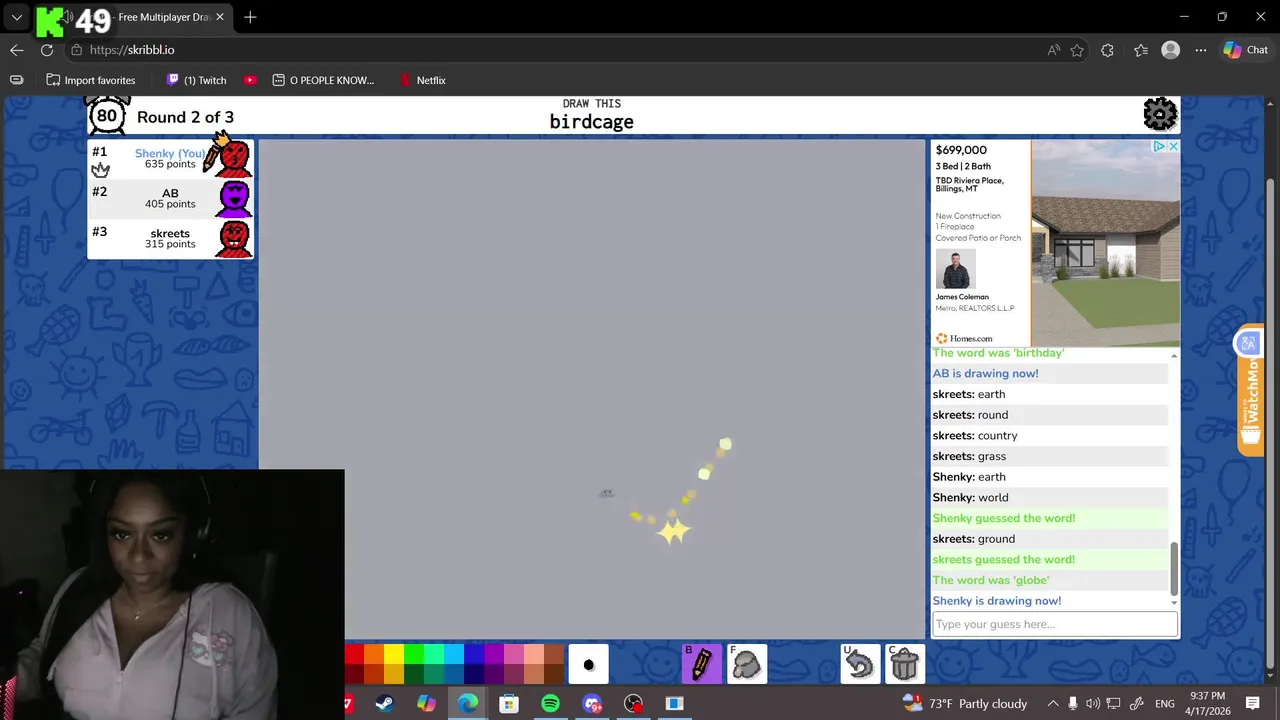Open a new browser tab
1280x720 pixels.
pos(250,17)
